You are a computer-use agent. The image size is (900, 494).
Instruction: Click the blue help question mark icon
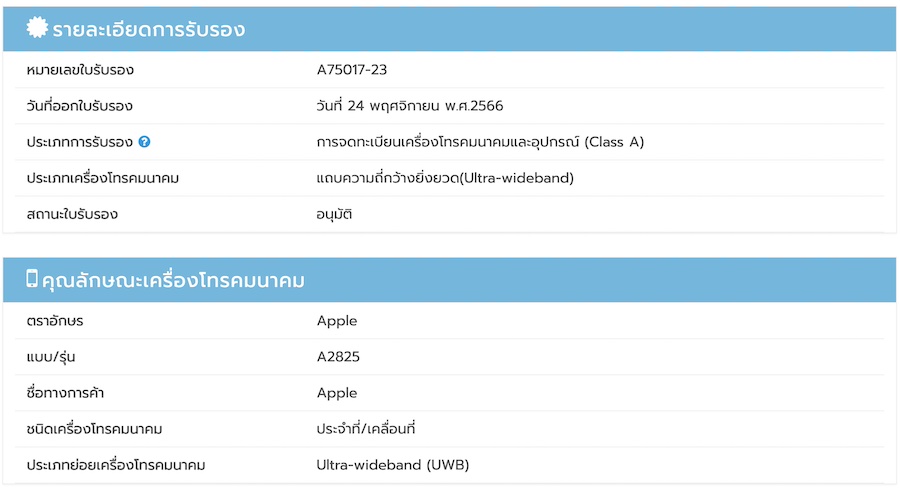145,142
